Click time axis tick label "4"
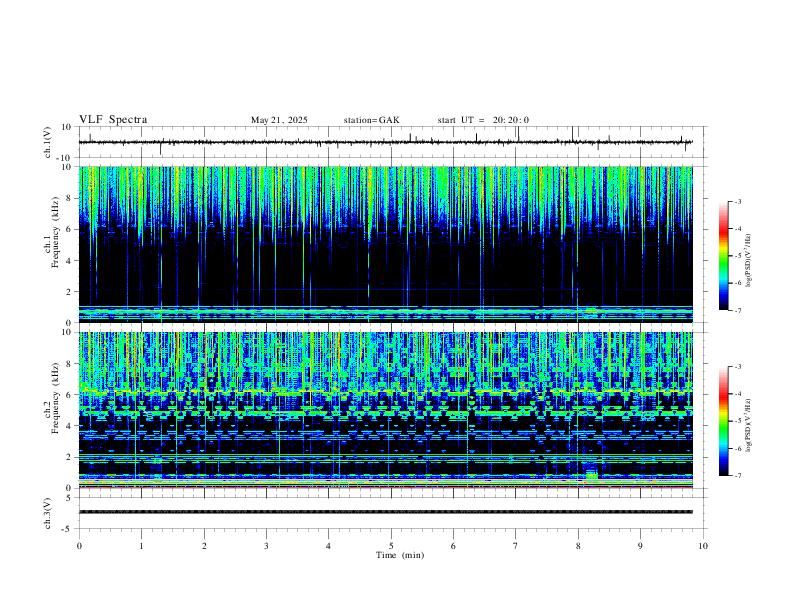Viewport: 792px width, 612px height. click(328, 546)
